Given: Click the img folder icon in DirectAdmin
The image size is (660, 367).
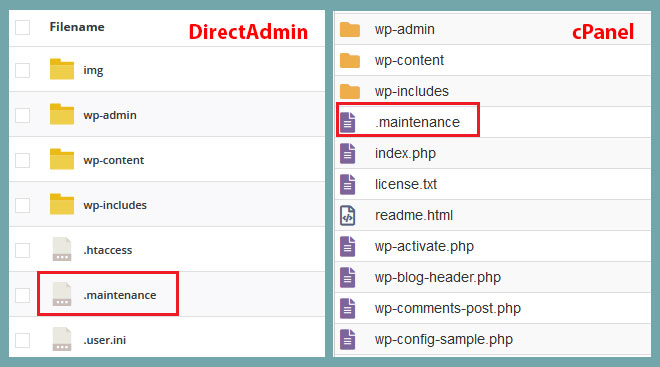Looking at the screenshot, I should (x=61, y=69).
